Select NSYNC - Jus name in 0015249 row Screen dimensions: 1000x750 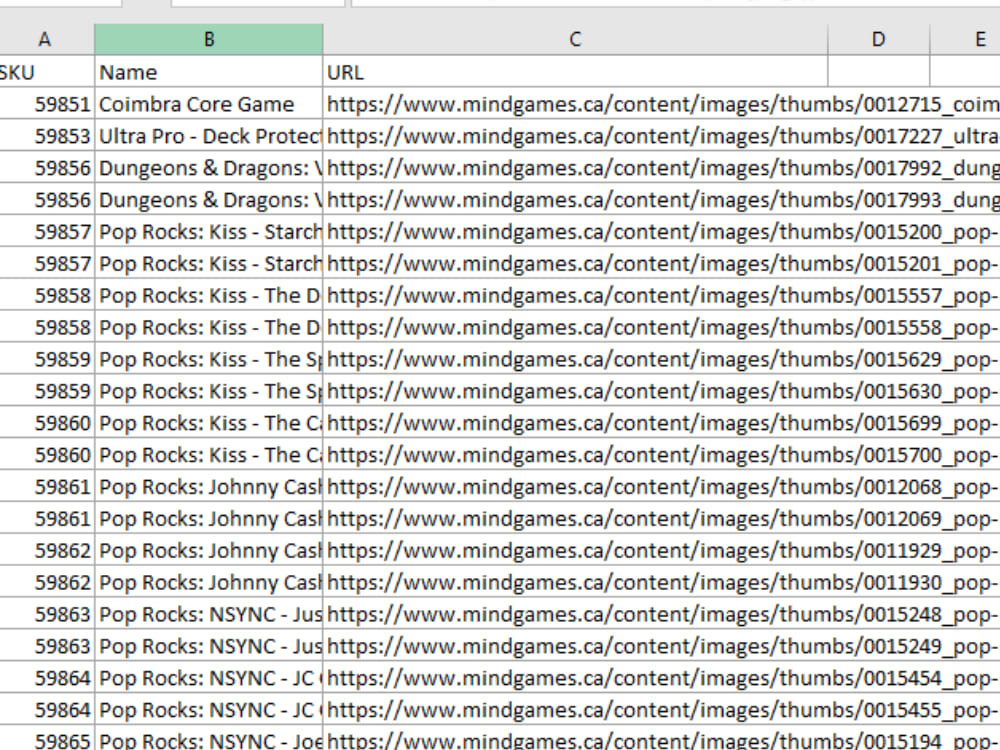click(x=209, y=646)
